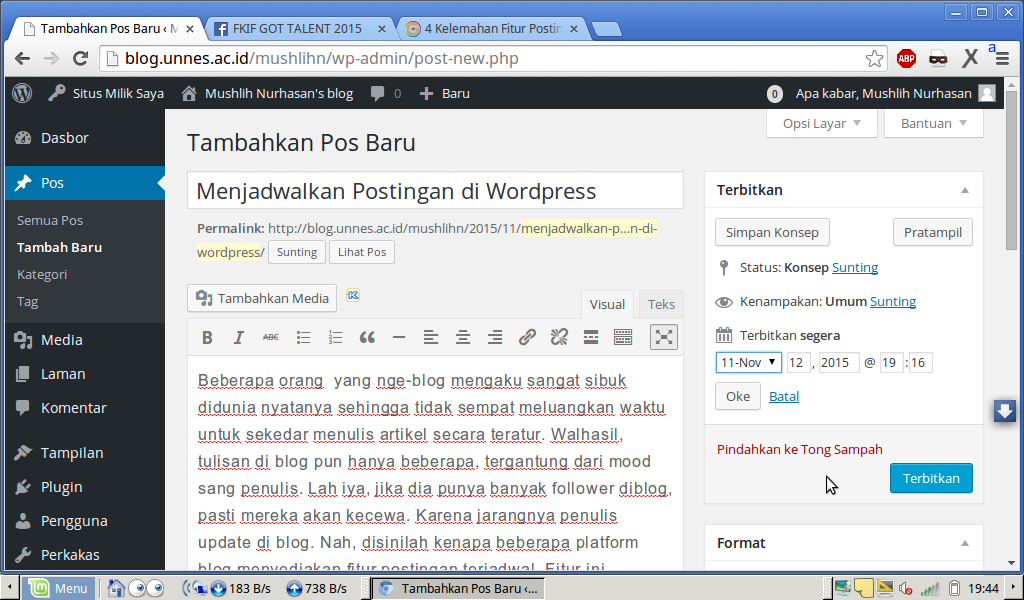Insert Read More tag icon
This screenshot has height=600, width=1024.
pos(591,338)
